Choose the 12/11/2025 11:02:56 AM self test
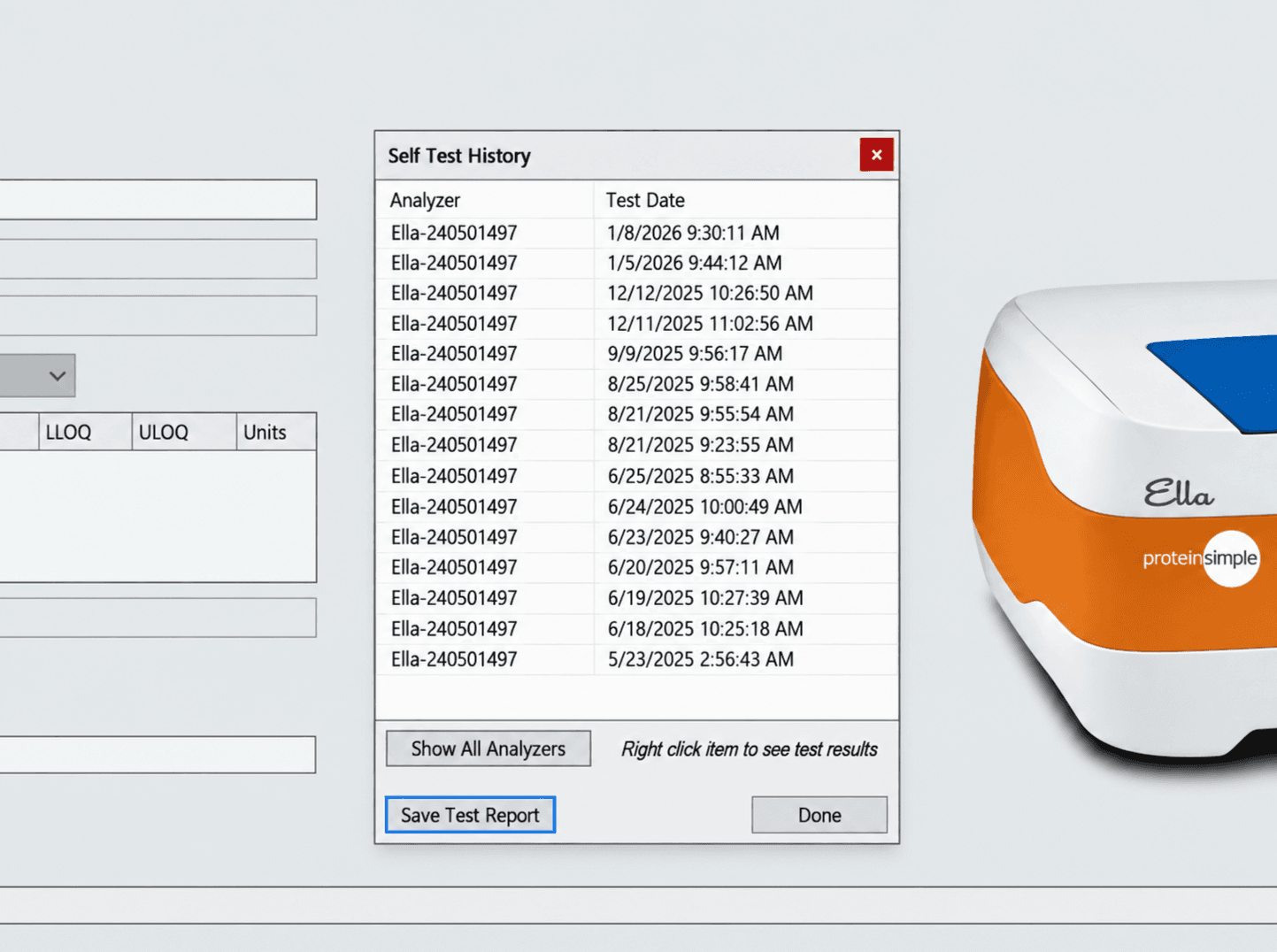The image size is (1277, 952). (637, 324)
